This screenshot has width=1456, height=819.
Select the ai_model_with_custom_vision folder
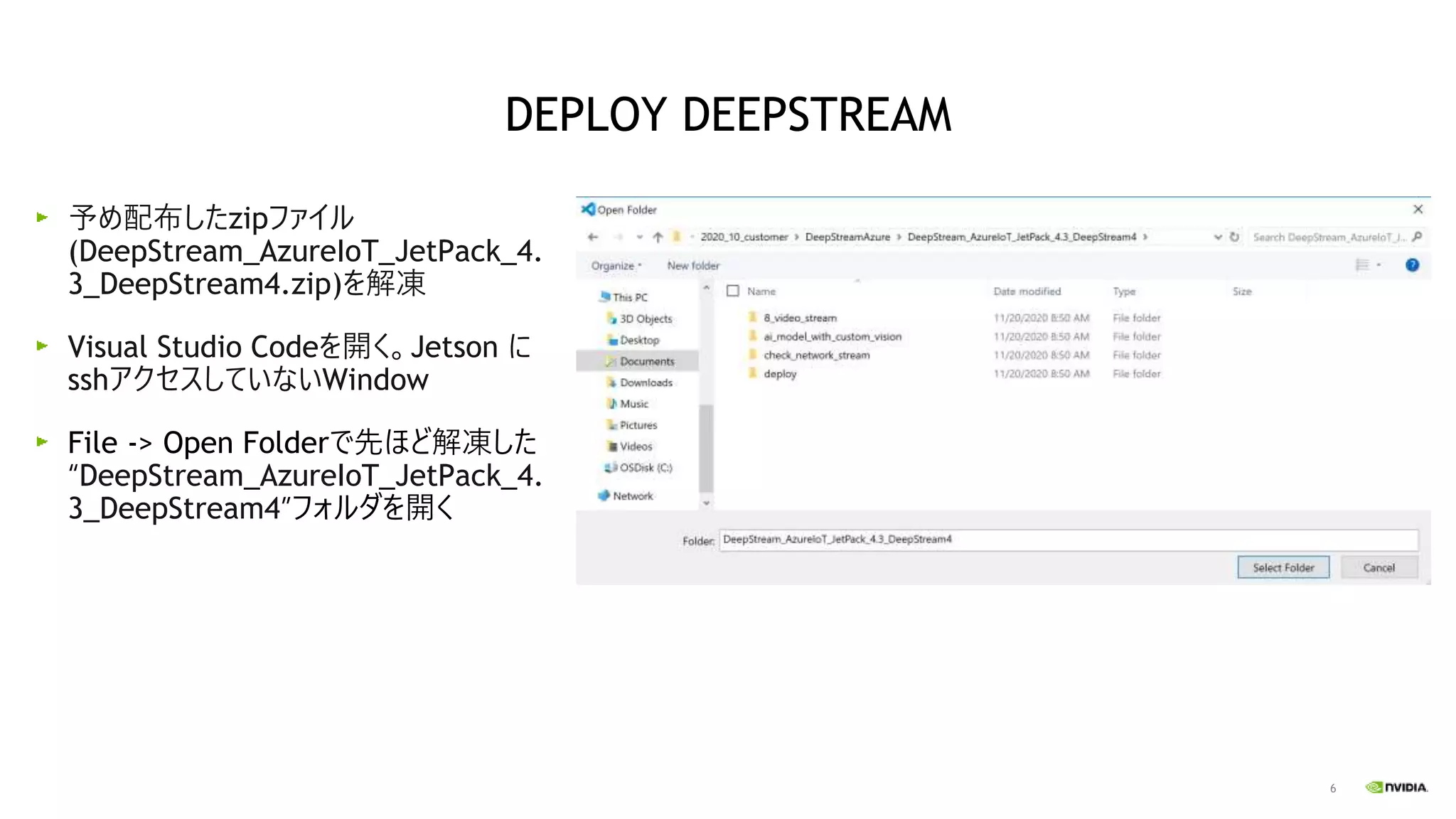pos(833,336)
